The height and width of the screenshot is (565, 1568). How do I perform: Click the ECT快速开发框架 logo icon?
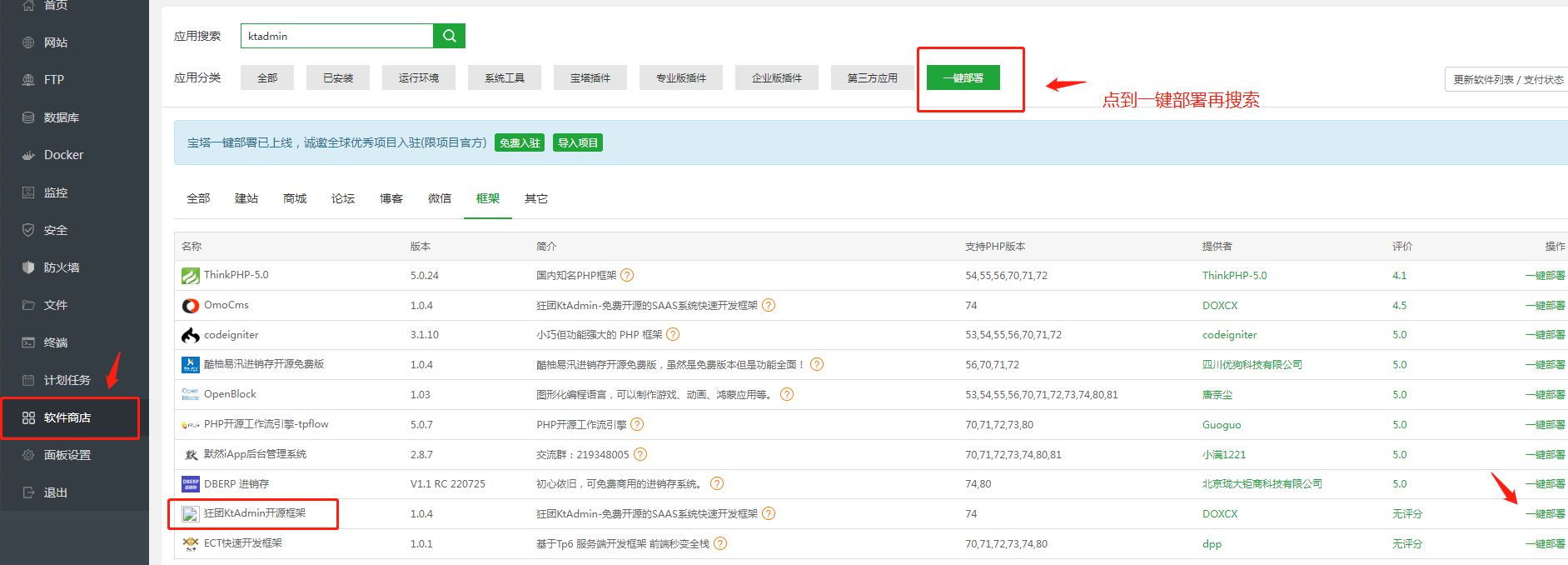coord(190,543)
